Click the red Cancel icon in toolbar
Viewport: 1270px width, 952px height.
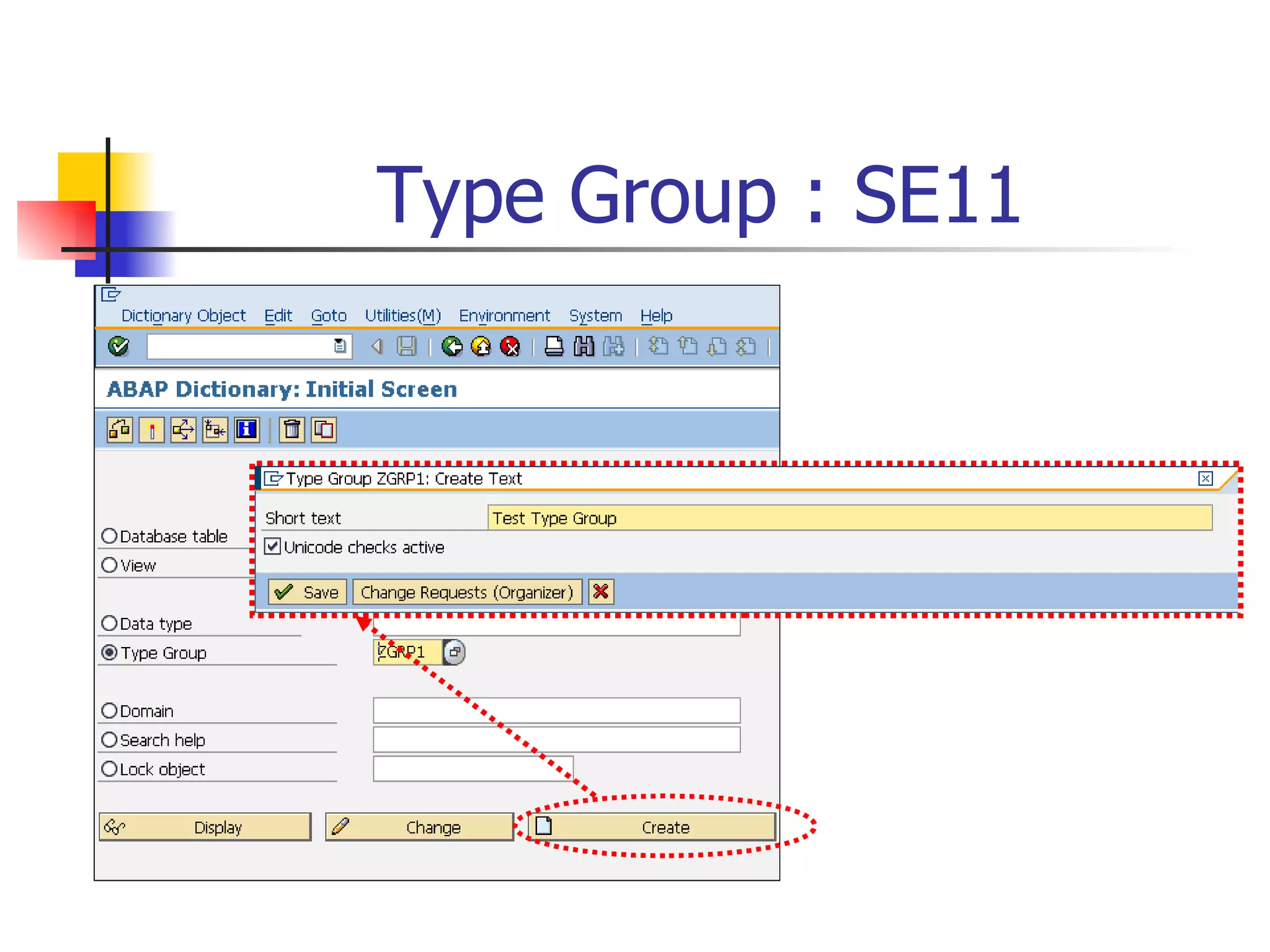tap(510, 346)
